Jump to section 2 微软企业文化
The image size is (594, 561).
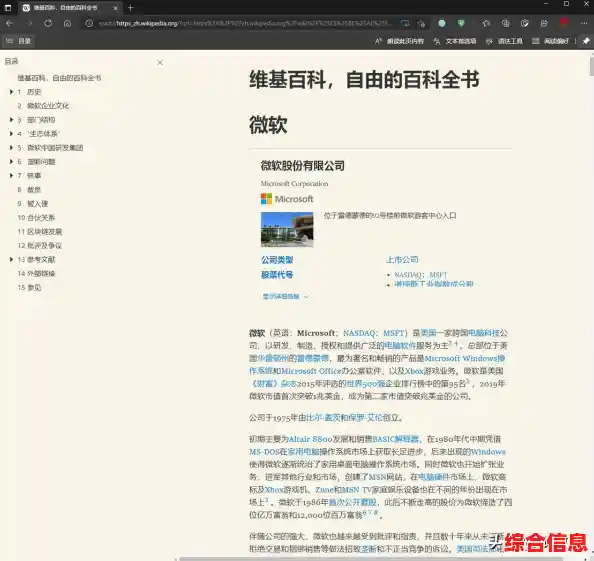[x=43, y=106]
